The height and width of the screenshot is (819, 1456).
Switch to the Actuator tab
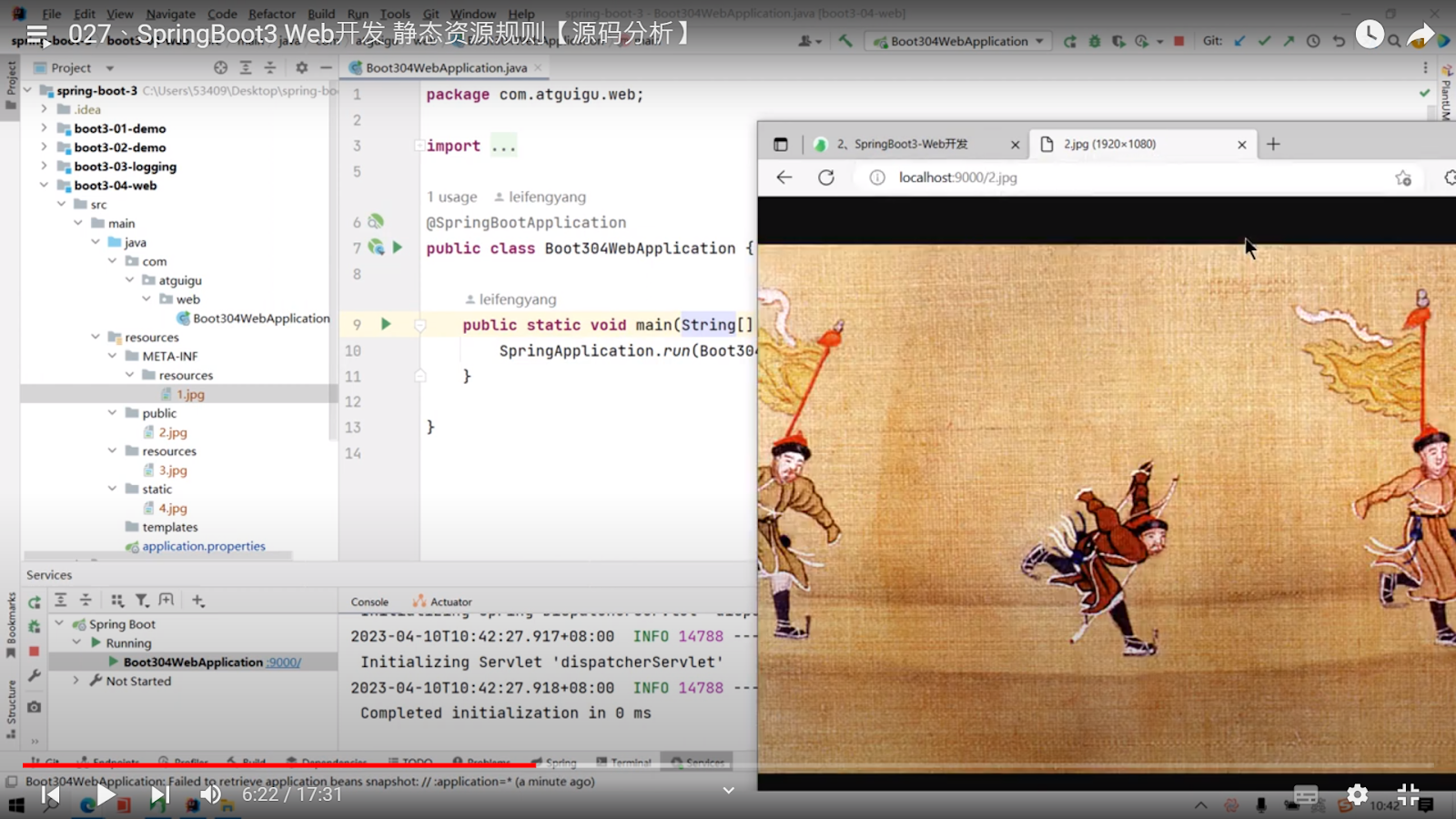tap(442, 602)
